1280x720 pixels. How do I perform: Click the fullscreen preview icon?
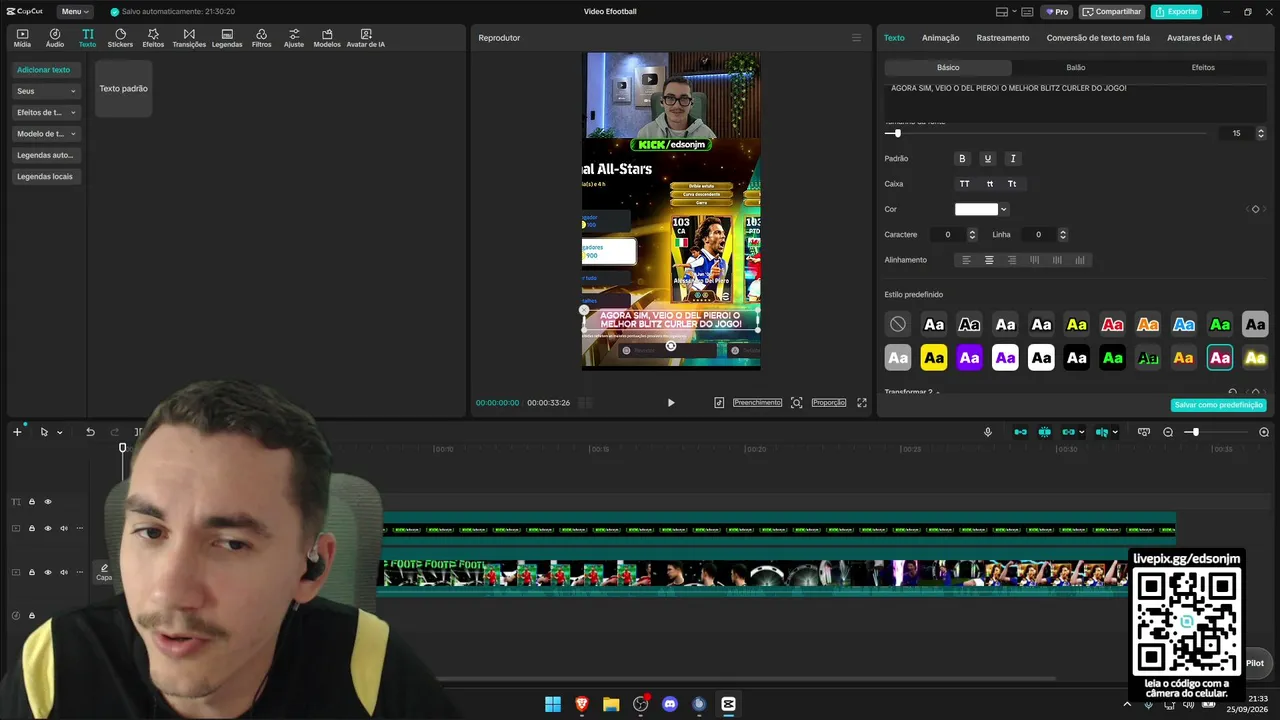[x=862, y=402]
